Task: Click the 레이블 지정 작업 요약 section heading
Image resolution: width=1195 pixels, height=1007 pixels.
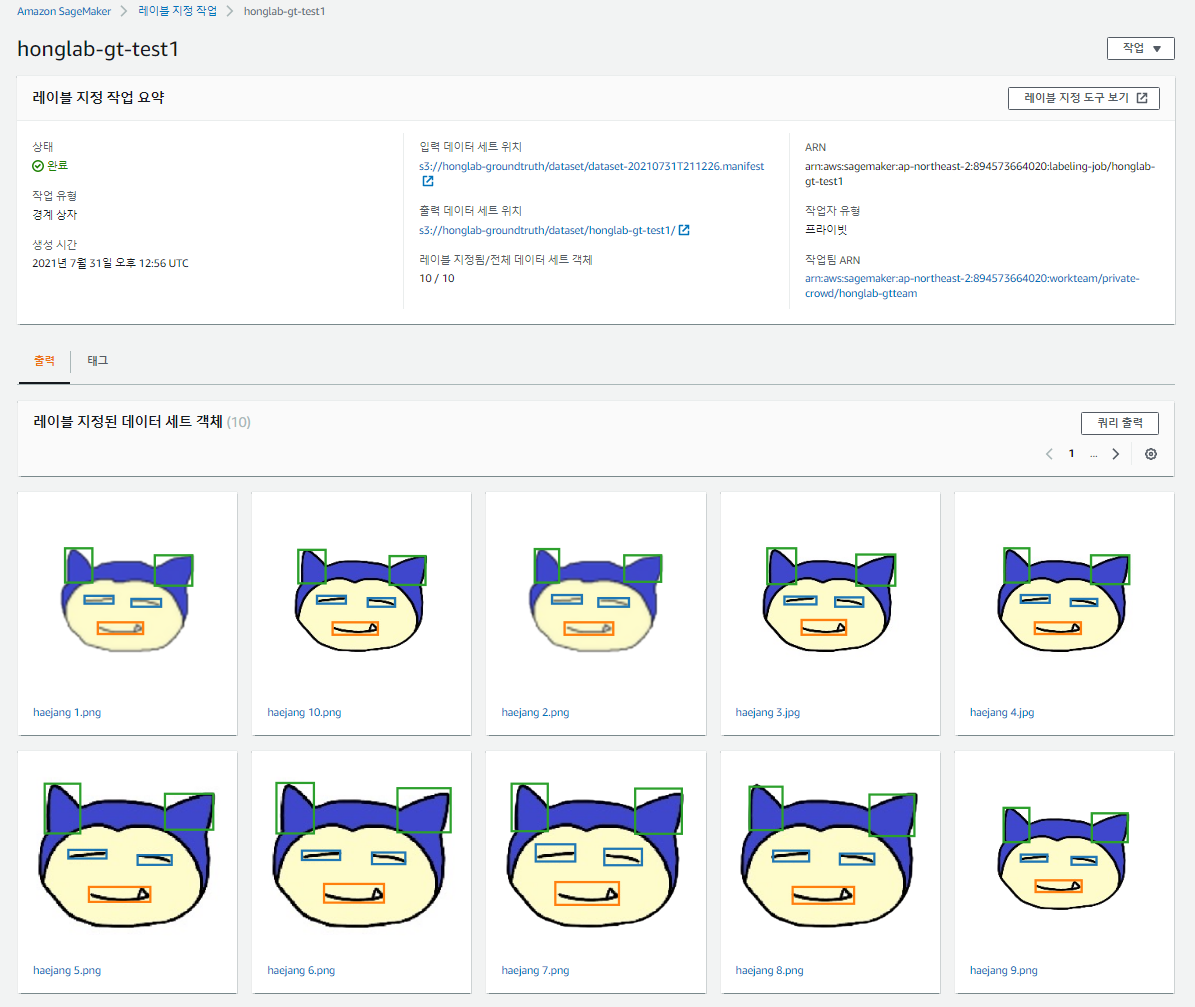Action: pos(98,98)
